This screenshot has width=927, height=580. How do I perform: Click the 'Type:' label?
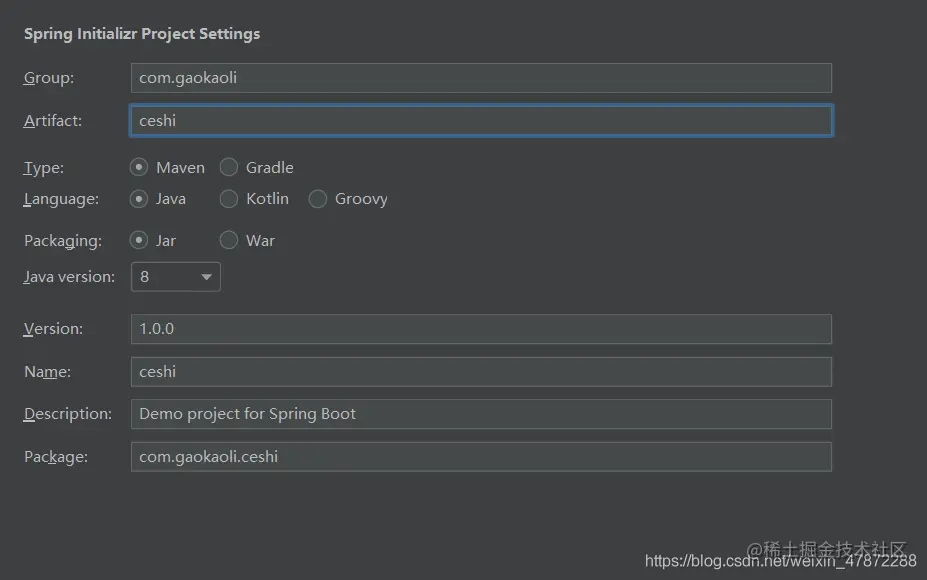point(44,168)
